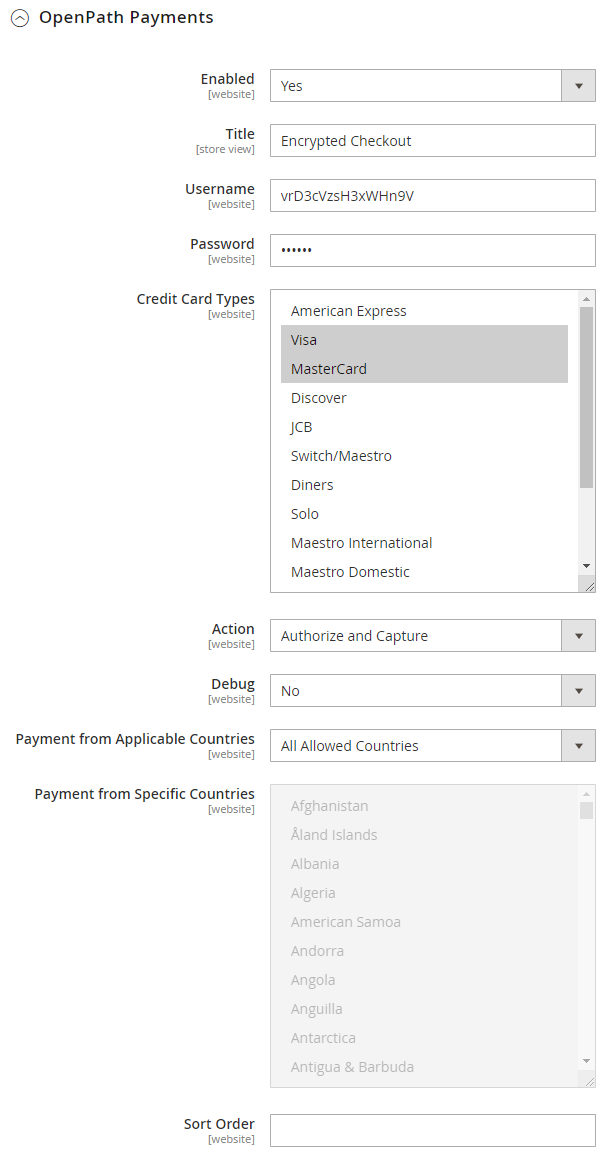Image resolution: width=608 pixels, height=1165 pixels.
Task: Select Switch/Maestro card type
Action: pyautogui.click(x=424, y=455)
